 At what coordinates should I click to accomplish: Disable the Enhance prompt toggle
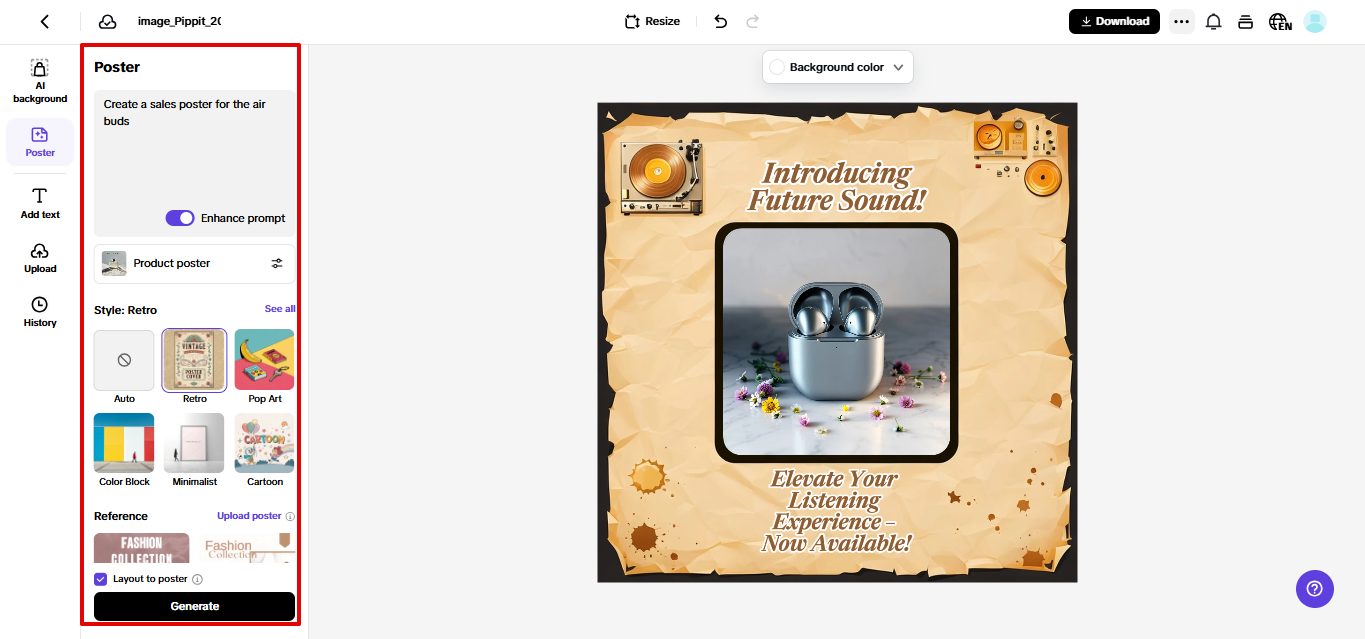[x=180, y=217]
